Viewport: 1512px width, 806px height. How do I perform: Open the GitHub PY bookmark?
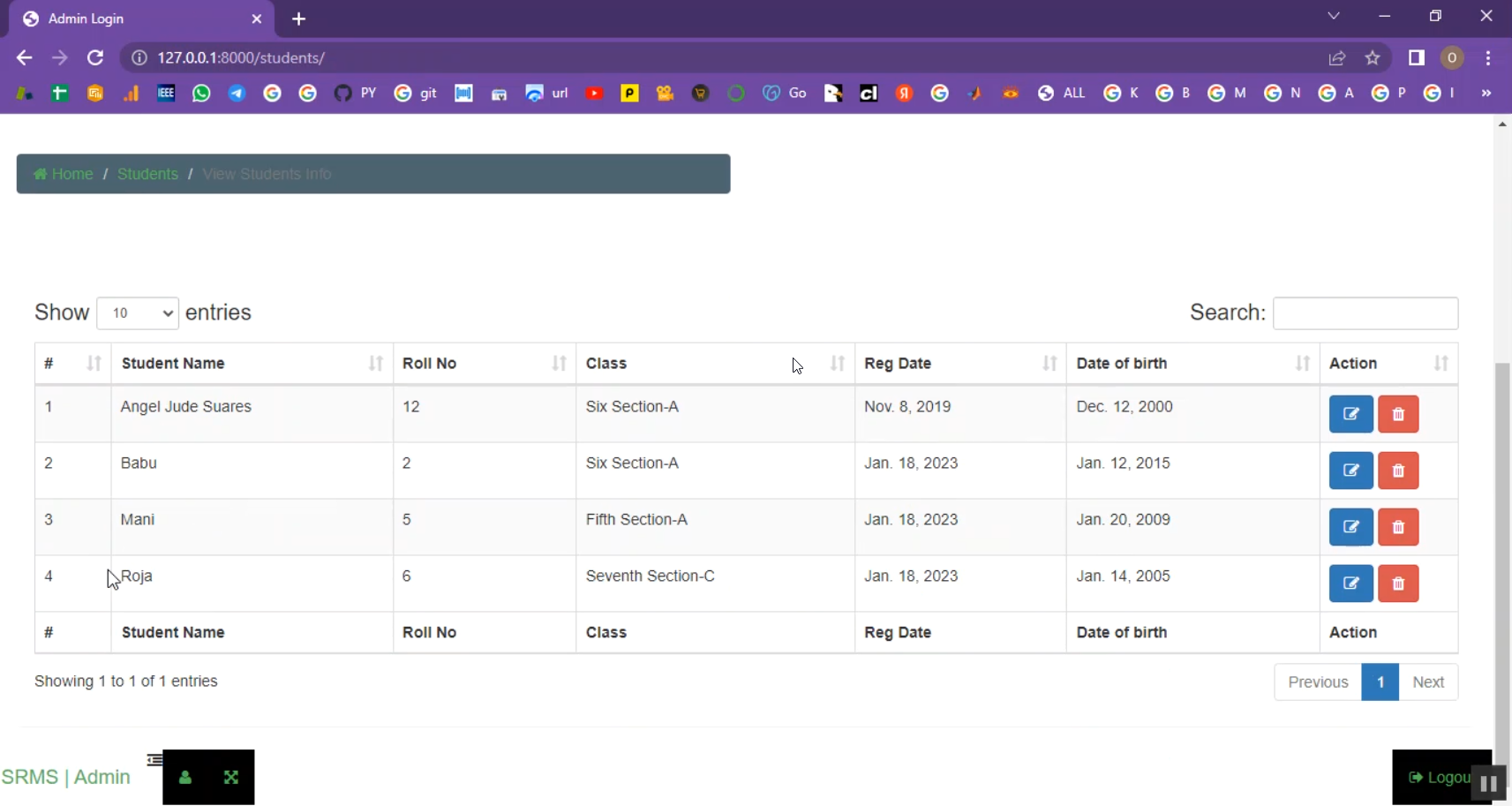(x=355, y=93)
